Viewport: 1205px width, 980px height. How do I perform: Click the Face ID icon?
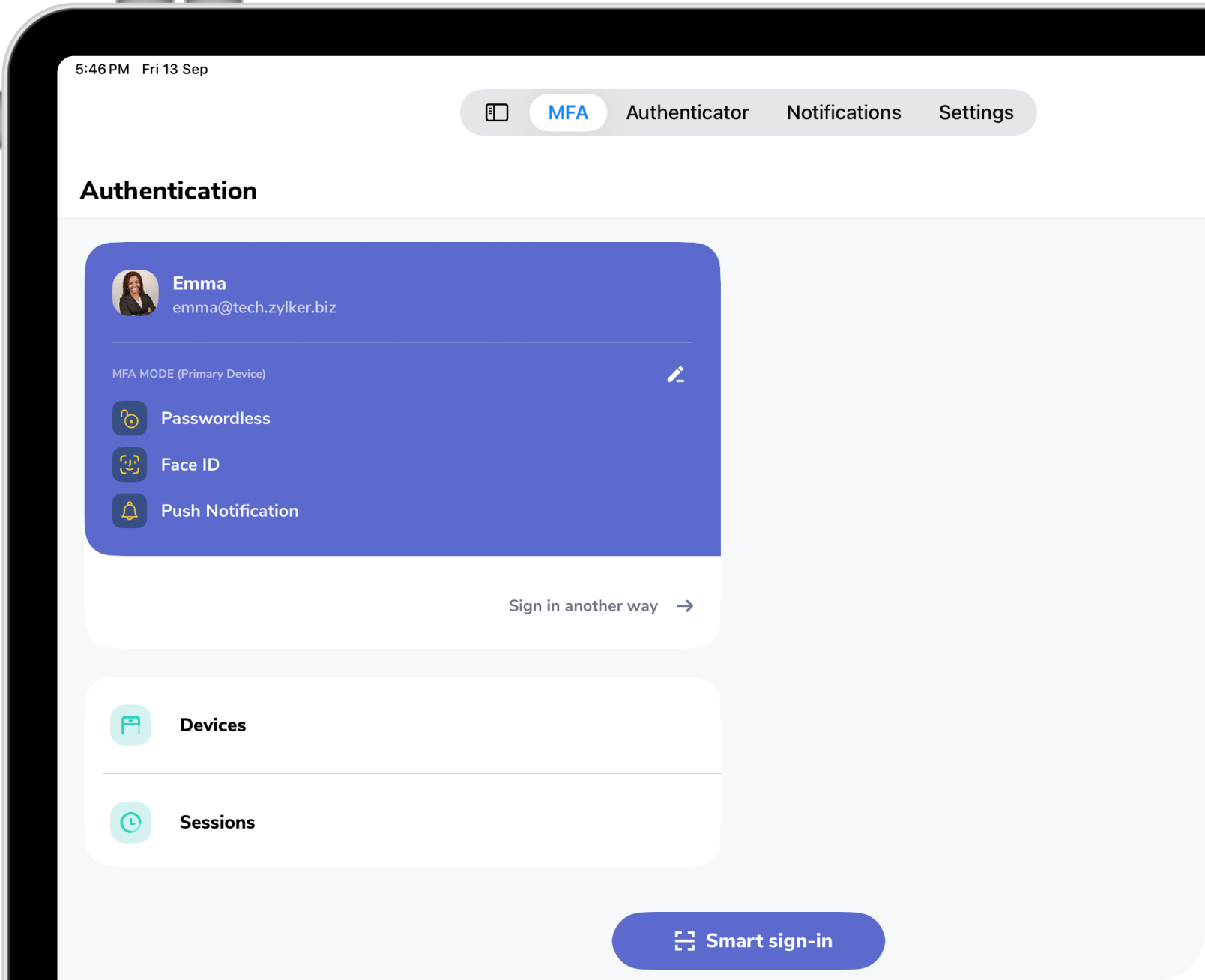pos(130,465)
